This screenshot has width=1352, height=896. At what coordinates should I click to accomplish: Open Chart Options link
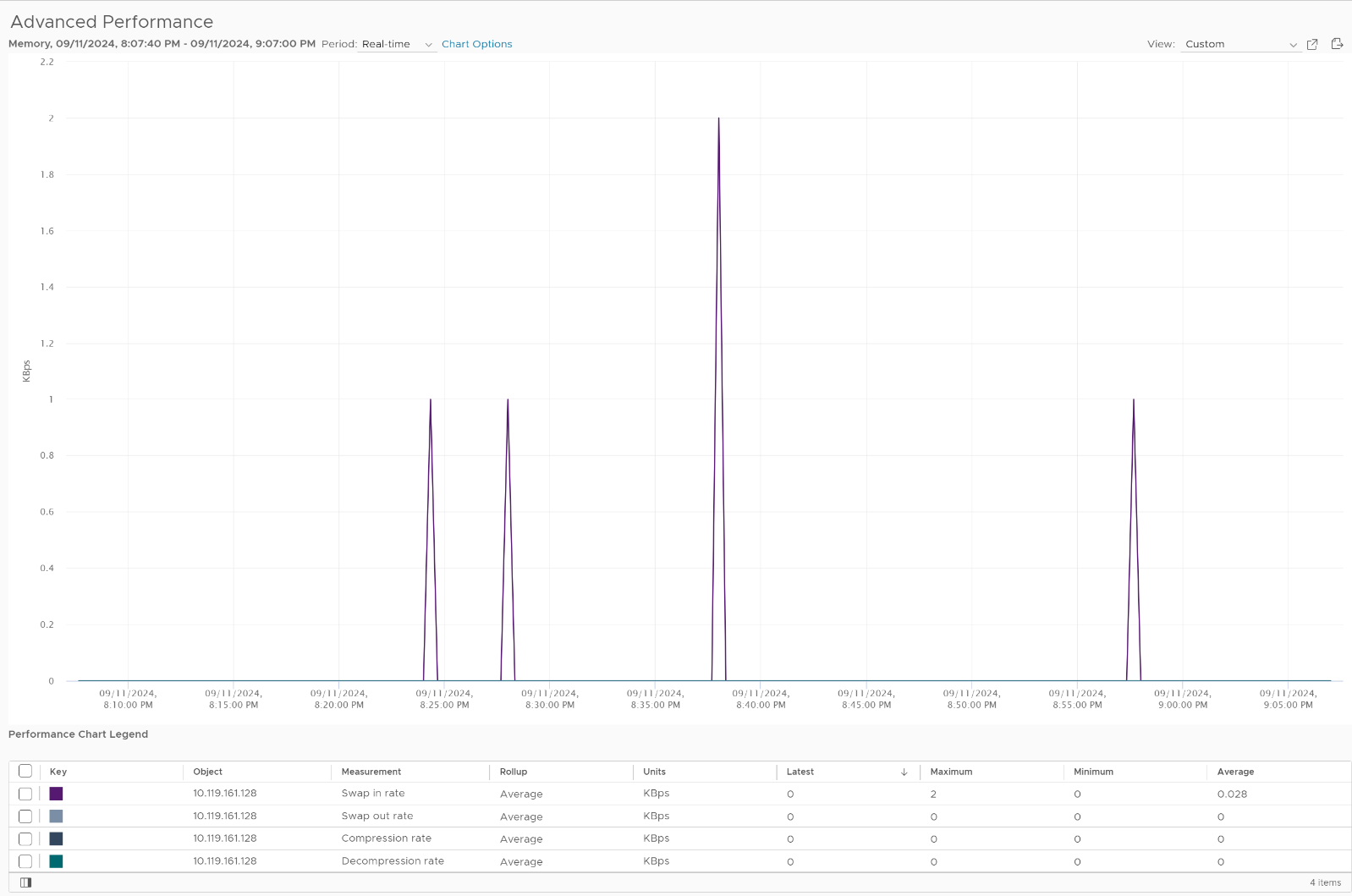(x=476, y=44)
